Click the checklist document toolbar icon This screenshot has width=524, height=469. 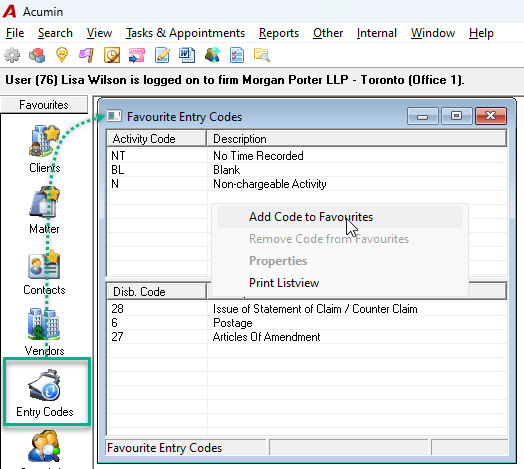tap(237, 55)
